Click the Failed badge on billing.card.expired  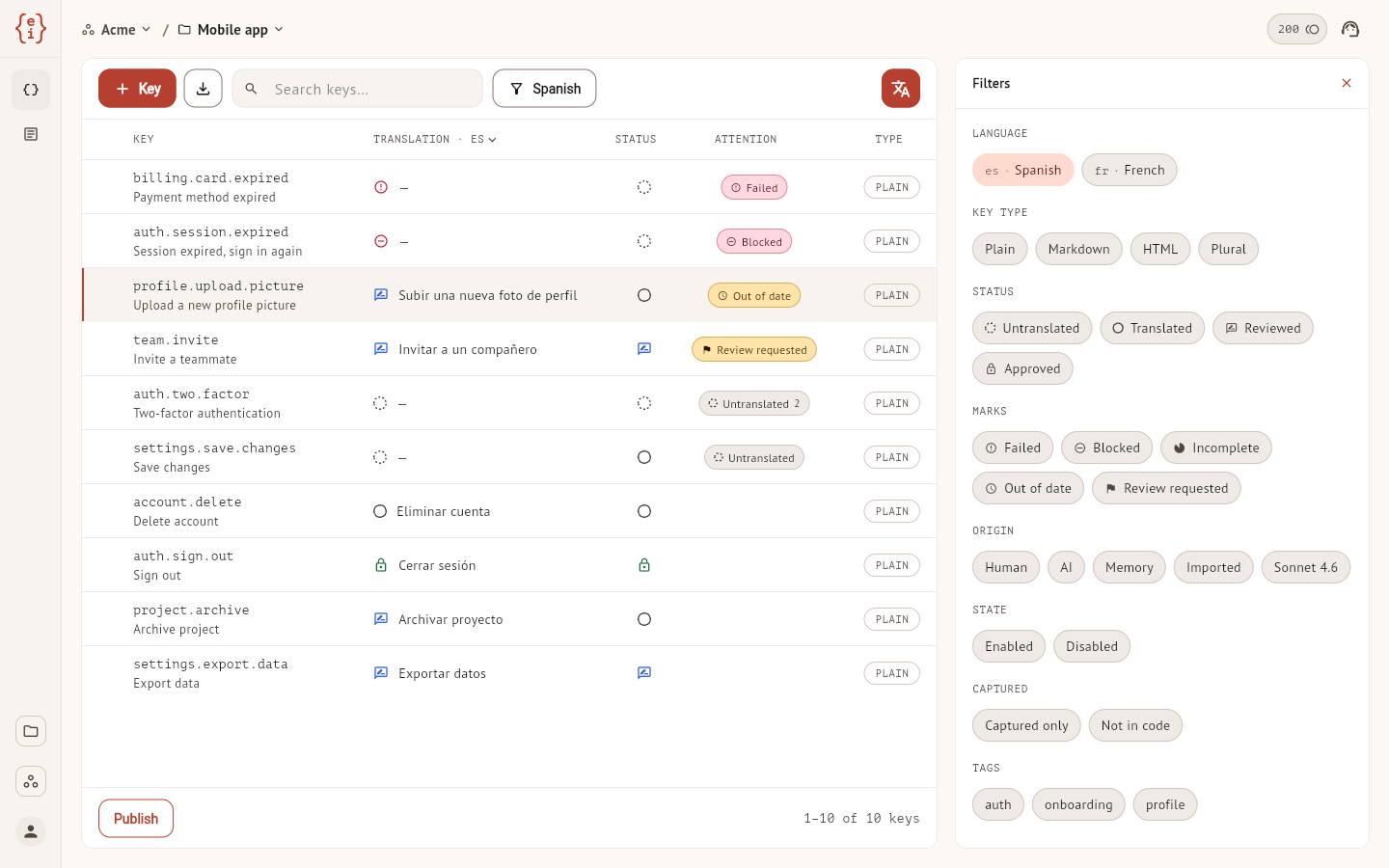click(x=754, y=188)
